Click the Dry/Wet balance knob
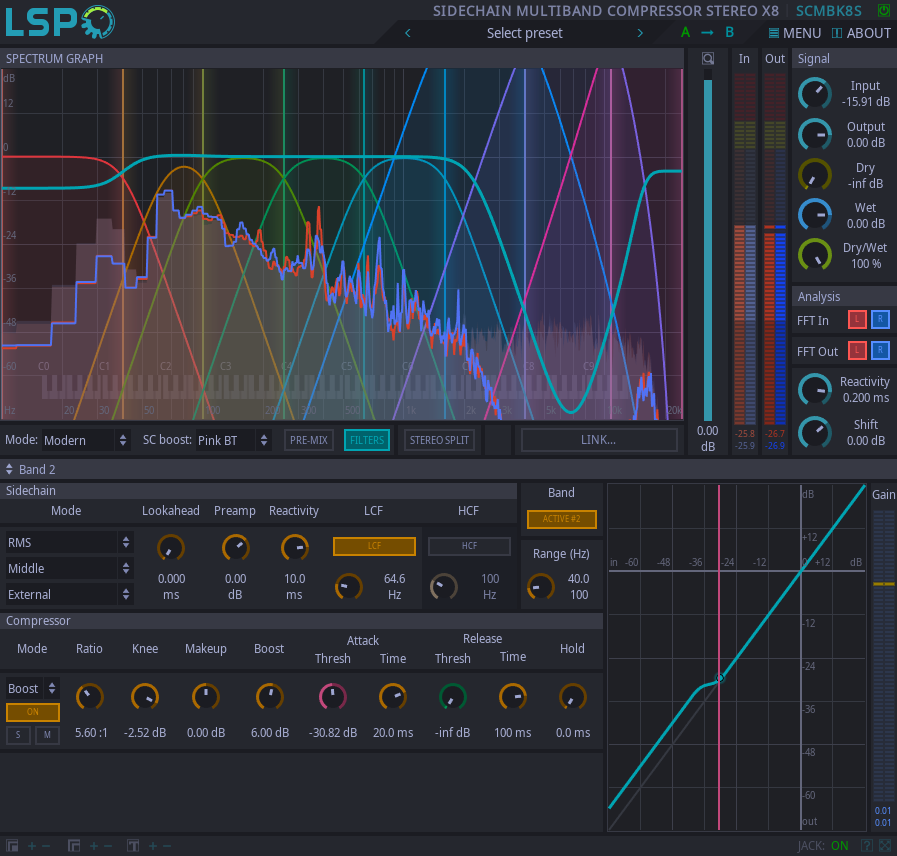The height and width of the screenshot is (856, 897). [815, 255]
